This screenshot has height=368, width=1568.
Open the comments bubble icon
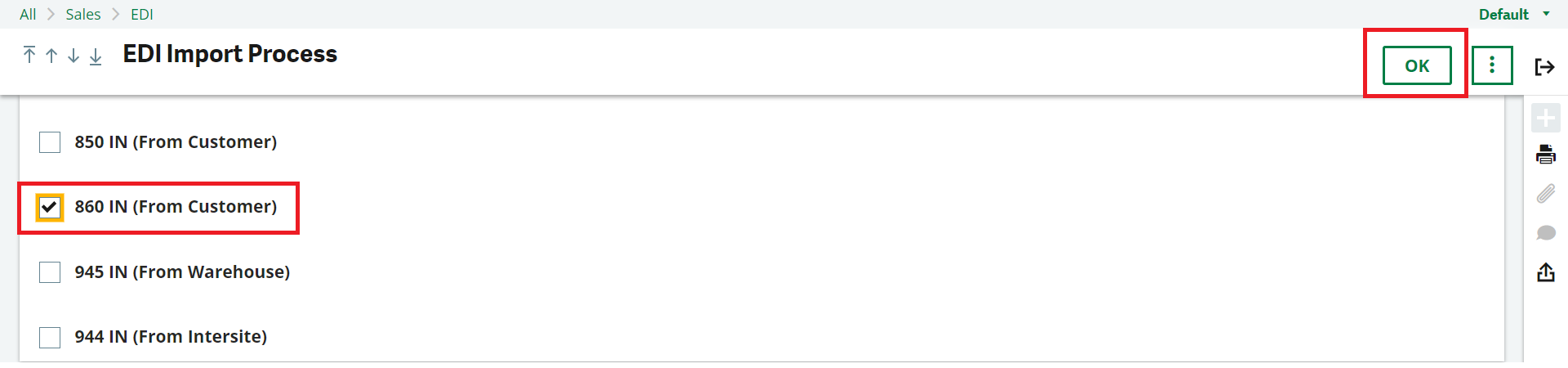[1545, 233]
